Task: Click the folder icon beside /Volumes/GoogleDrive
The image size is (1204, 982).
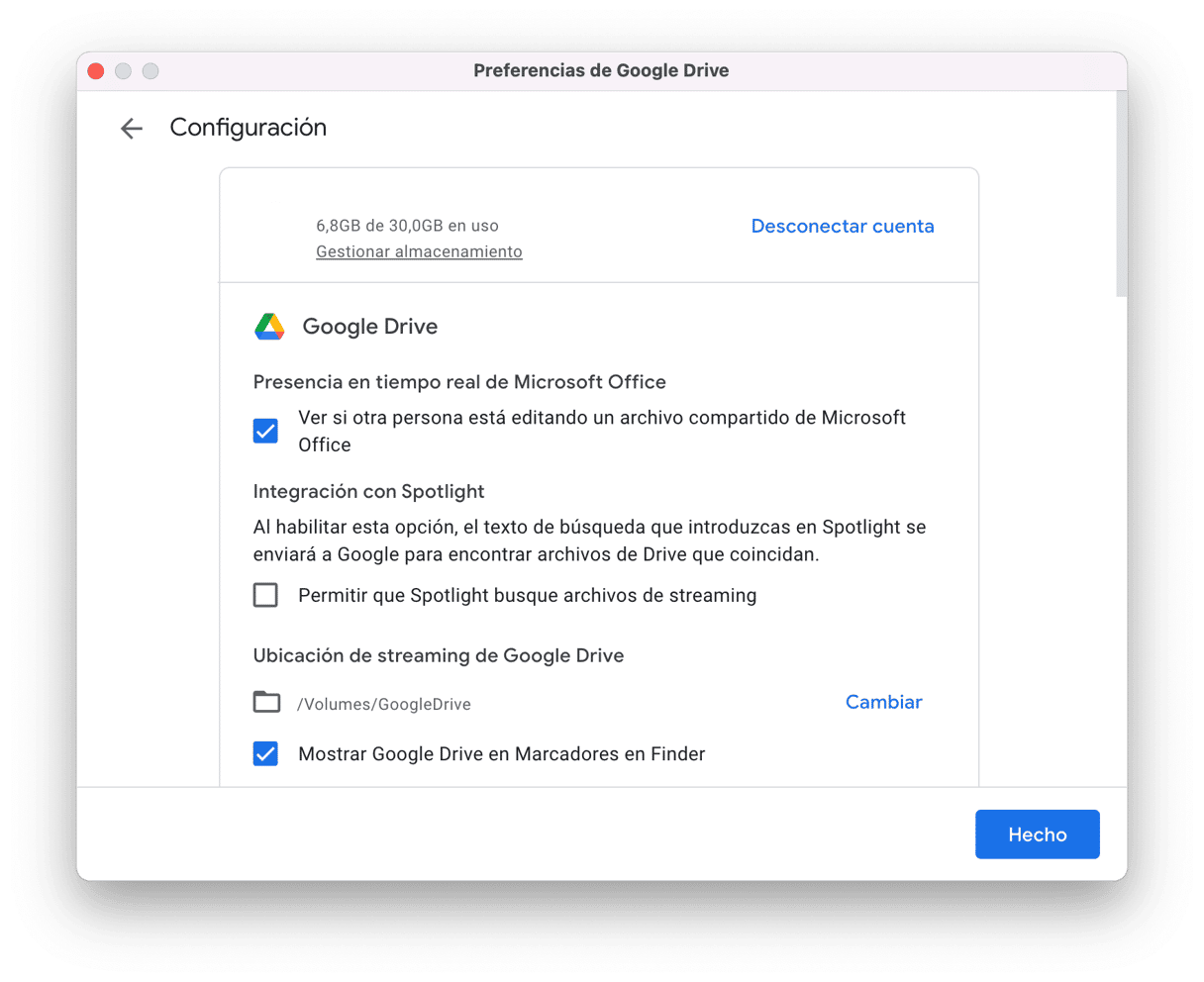Action: (266, 702)
